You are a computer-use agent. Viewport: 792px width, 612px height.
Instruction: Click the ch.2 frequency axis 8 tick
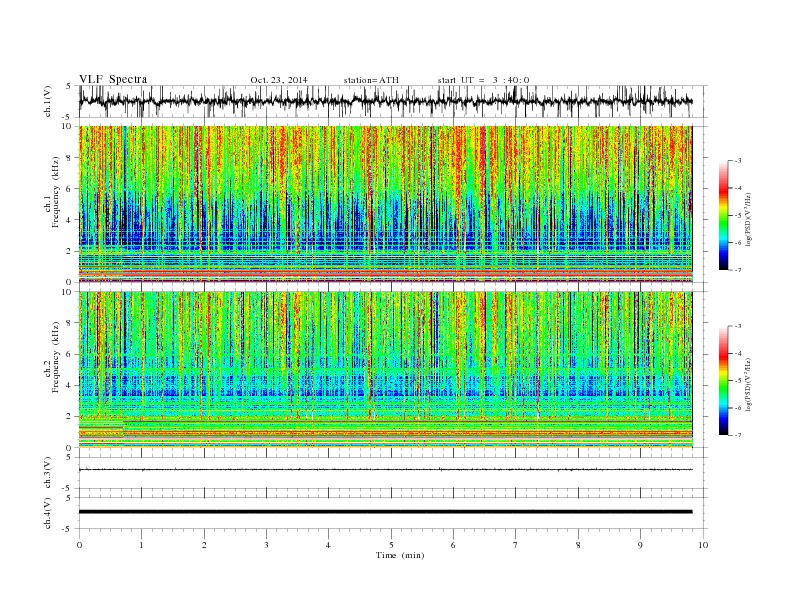[x=70, y=323]
